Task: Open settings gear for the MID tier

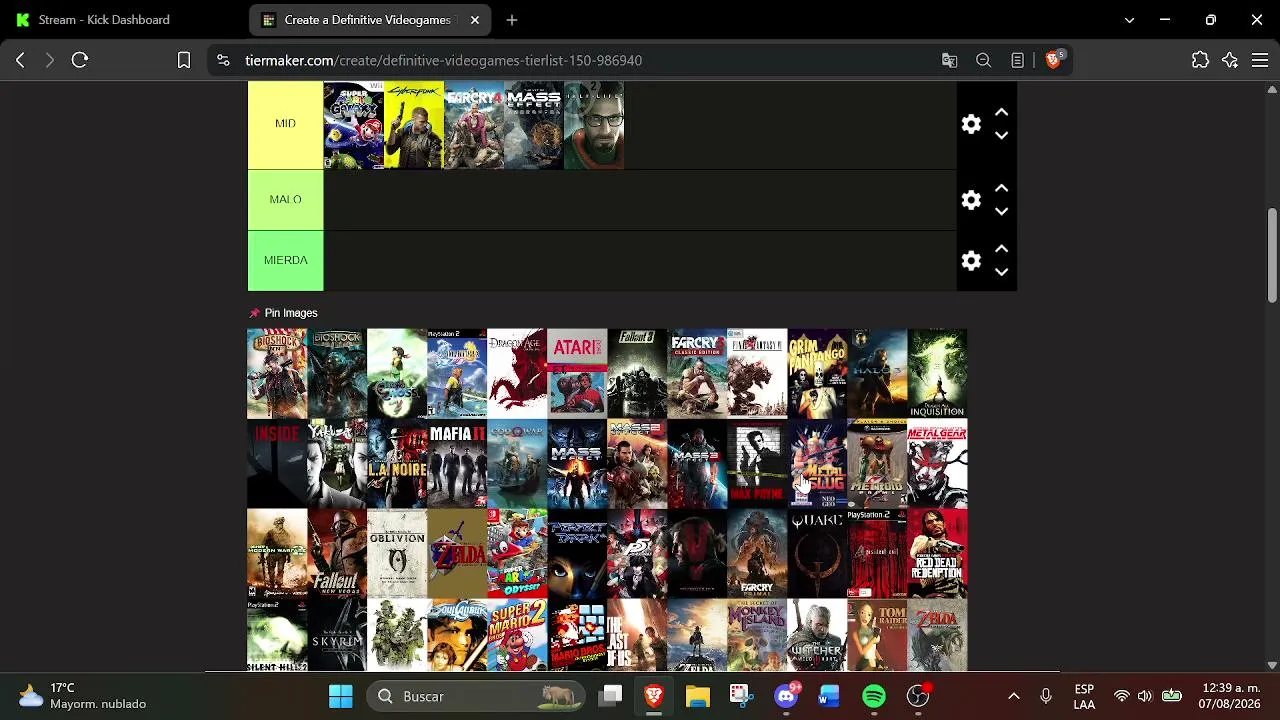Action: click(971, 124)
